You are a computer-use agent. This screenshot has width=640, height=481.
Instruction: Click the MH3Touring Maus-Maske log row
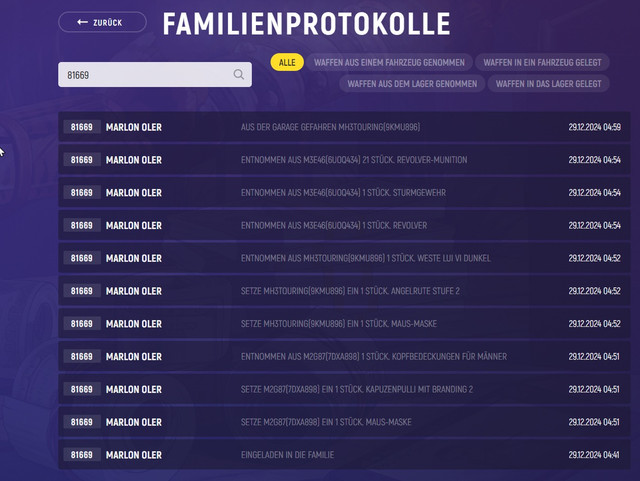point(344,323)
